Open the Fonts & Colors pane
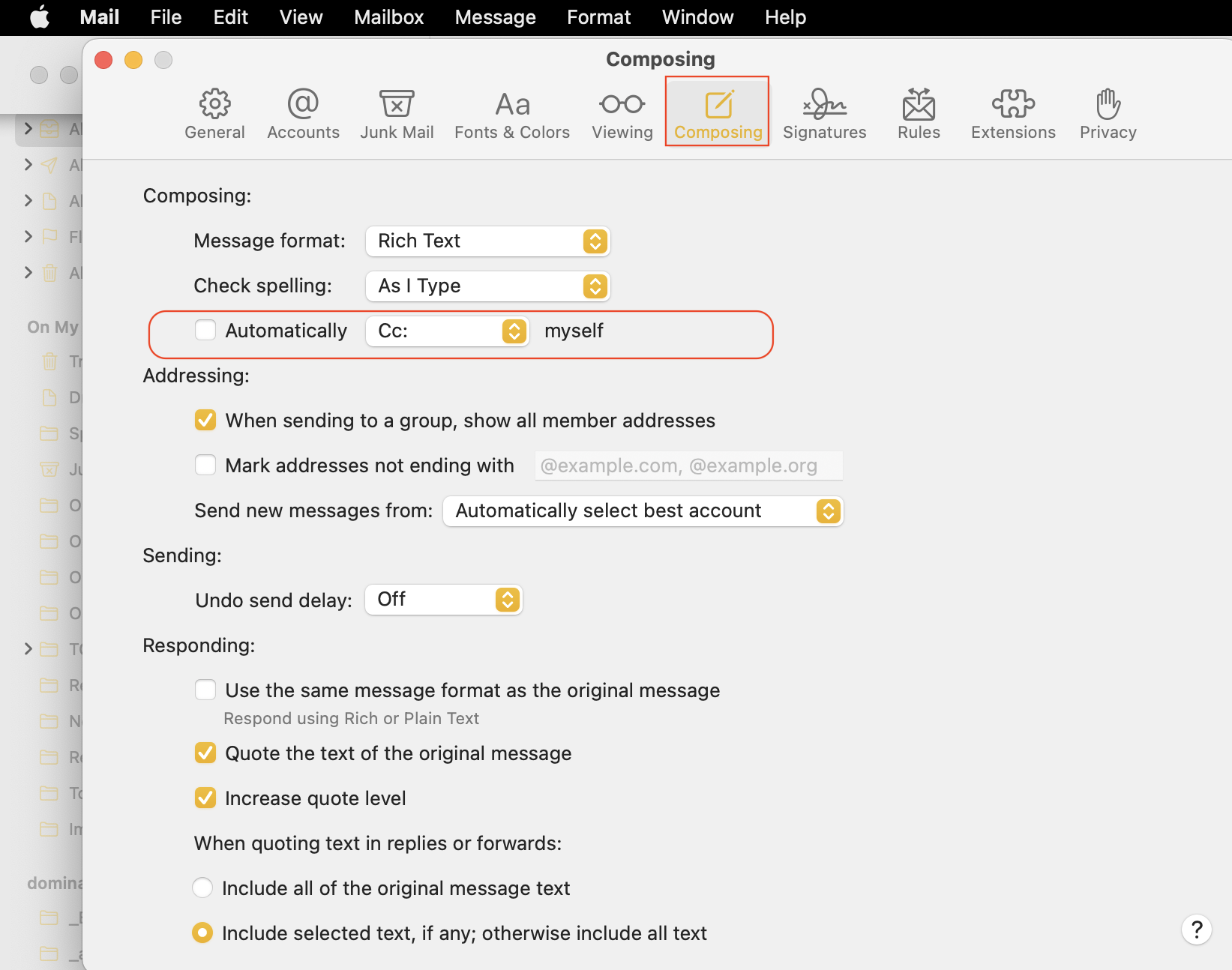 (x=512, y=114)
